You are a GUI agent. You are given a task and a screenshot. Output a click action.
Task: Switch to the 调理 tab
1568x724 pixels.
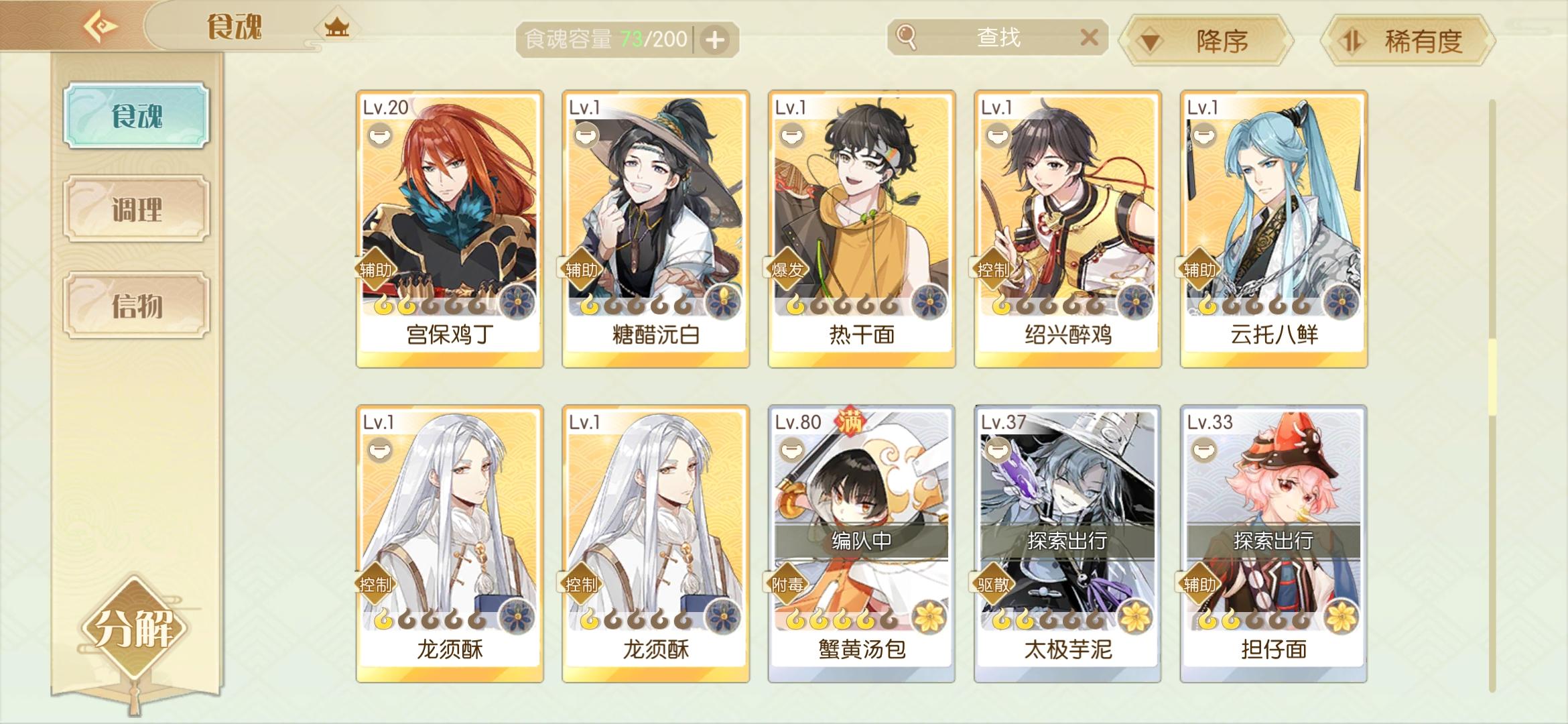click(137, 209)
